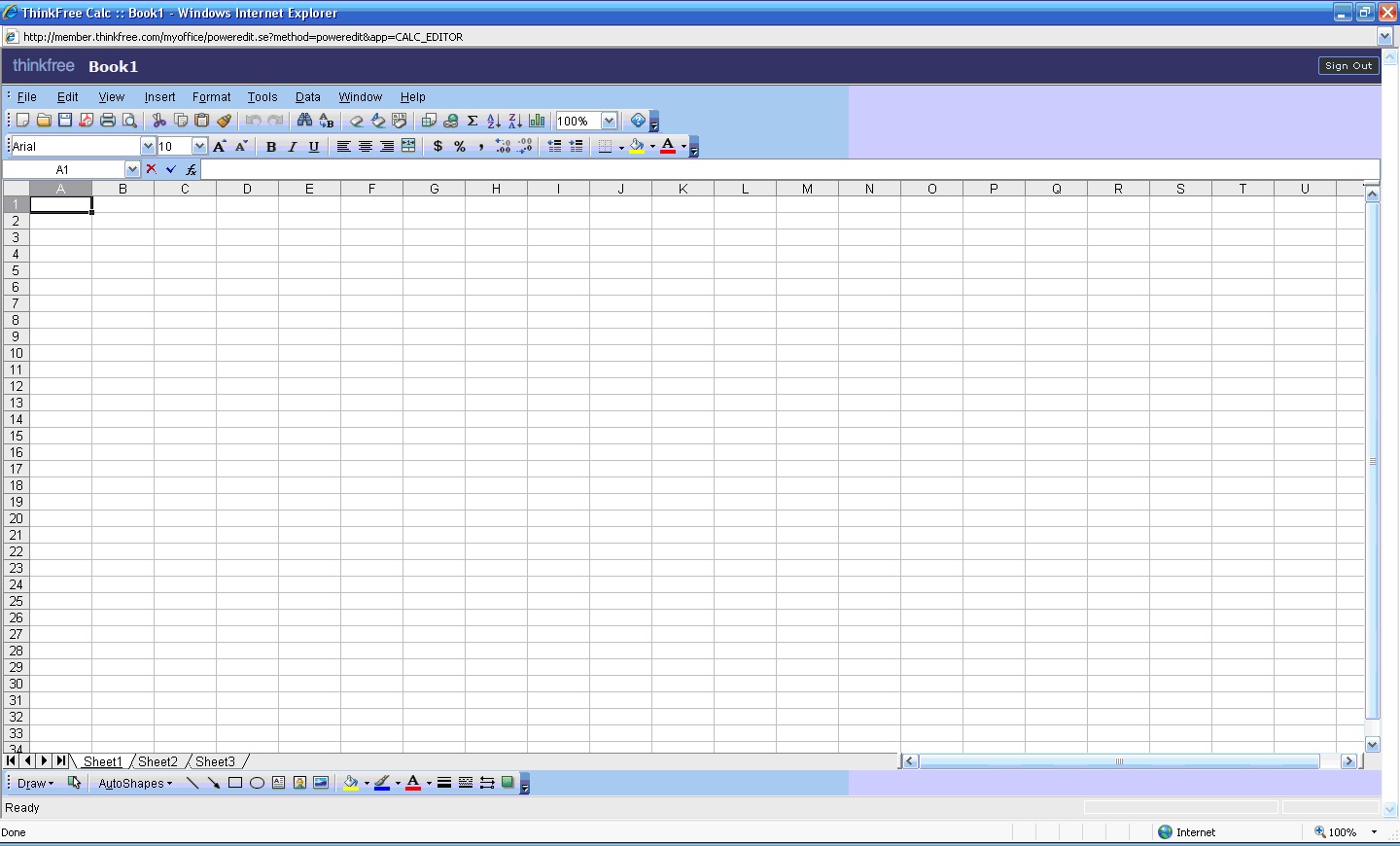Paste from clipboard icon
The image size is (1400, 846).
pos(202,121)
